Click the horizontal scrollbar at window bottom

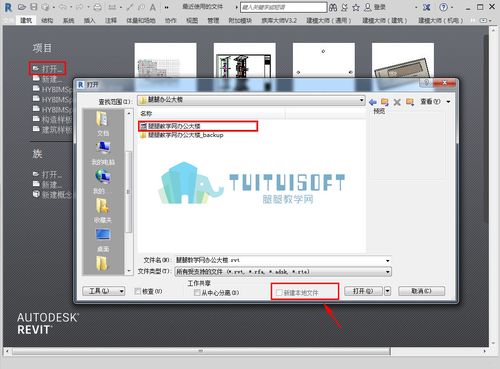pos(201,351)
